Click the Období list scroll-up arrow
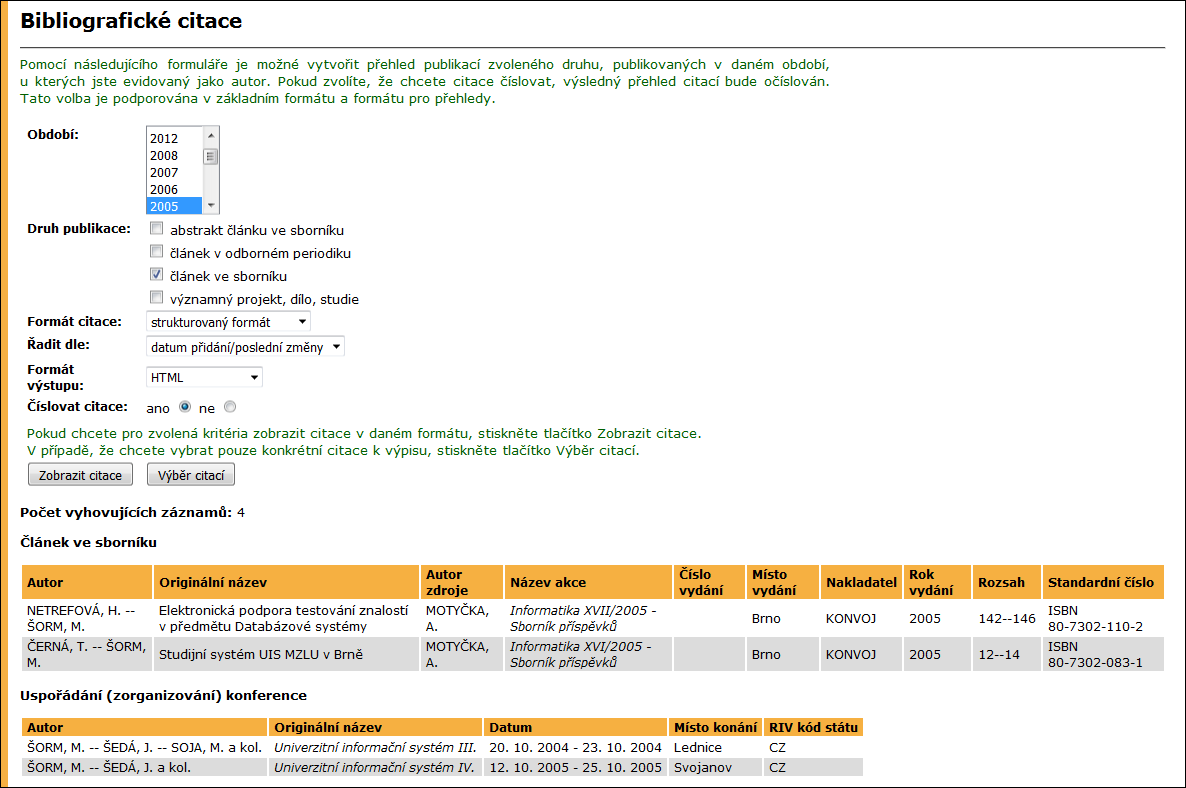 click(x=211, y=135)
